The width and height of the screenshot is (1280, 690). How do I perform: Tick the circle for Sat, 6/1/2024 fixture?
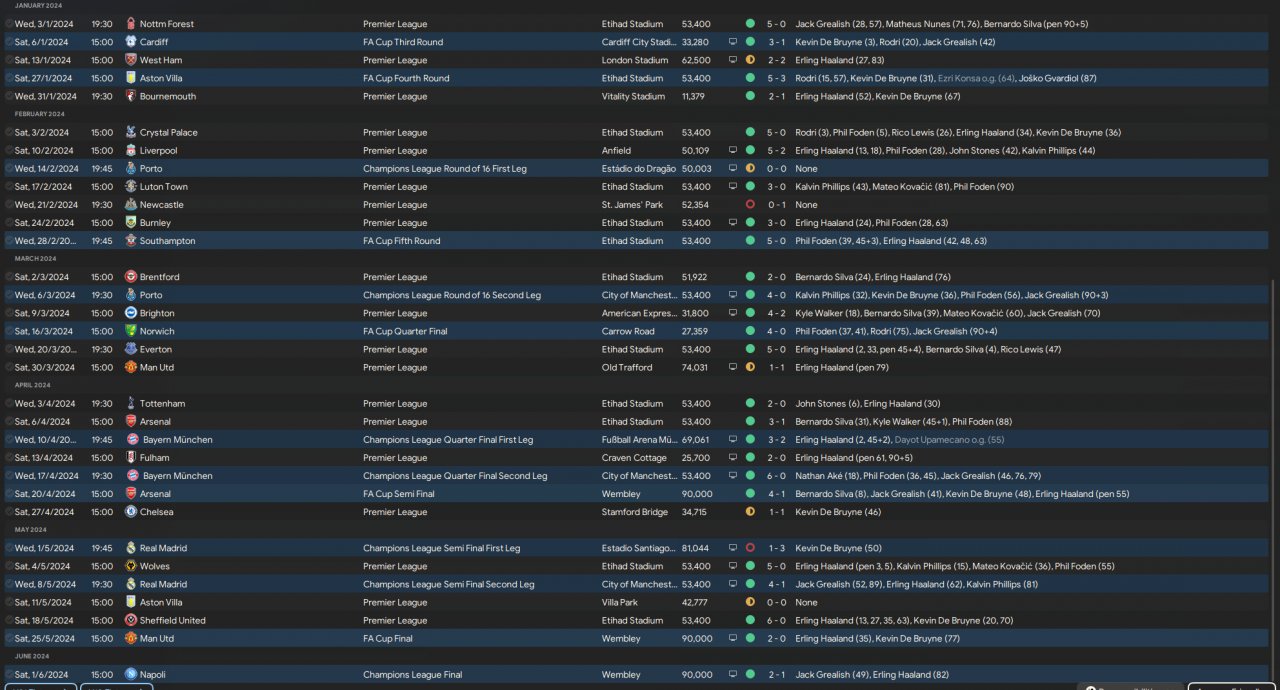coord(9,42)
